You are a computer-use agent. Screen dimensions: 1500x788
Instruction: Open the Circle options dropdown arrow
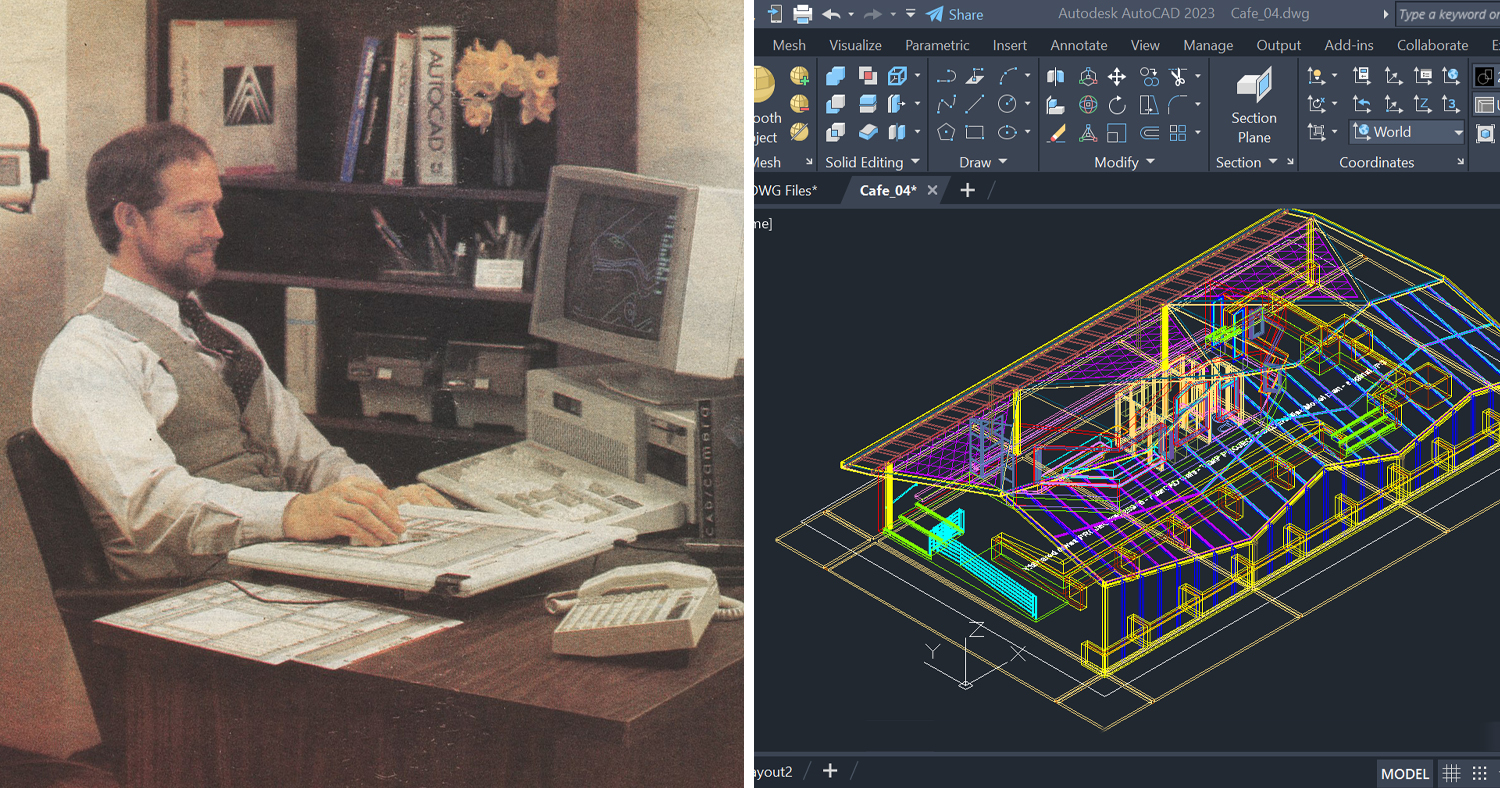pyautogui.click(x=1028, y=104)
